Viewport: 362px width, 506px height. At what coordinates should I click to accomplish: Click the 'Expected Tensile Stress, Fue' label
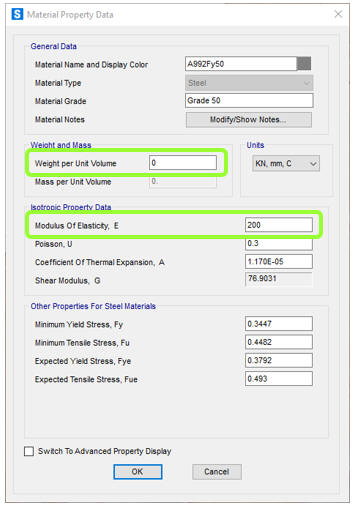pos(86,380)
